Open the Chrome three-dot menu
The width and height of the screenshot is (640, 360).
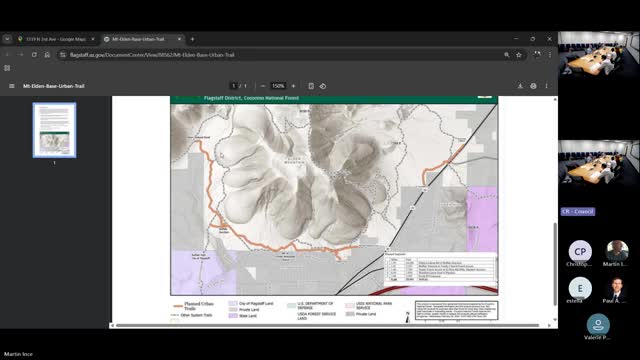point(550,55)
